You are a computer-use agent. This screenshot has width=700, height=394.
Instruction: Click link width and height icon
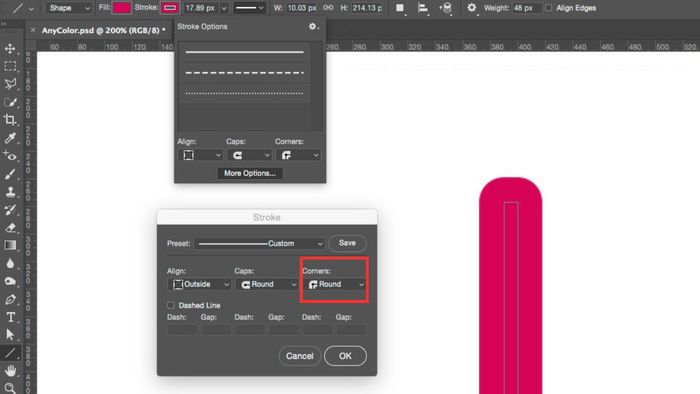328,8
